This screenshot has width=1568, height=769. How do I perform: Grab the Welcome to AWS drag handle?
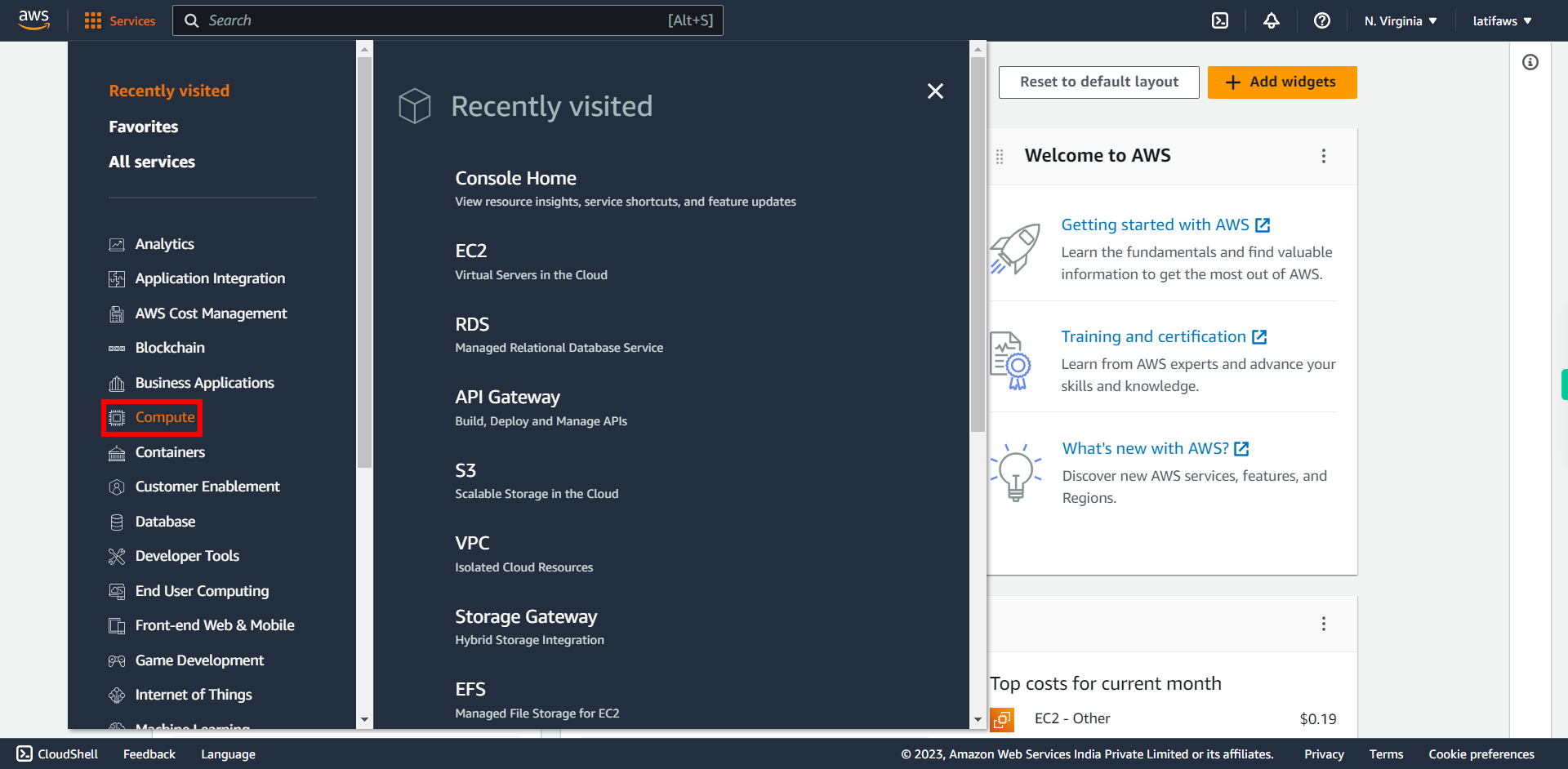pyautogui.click(x=1000, y=157)
